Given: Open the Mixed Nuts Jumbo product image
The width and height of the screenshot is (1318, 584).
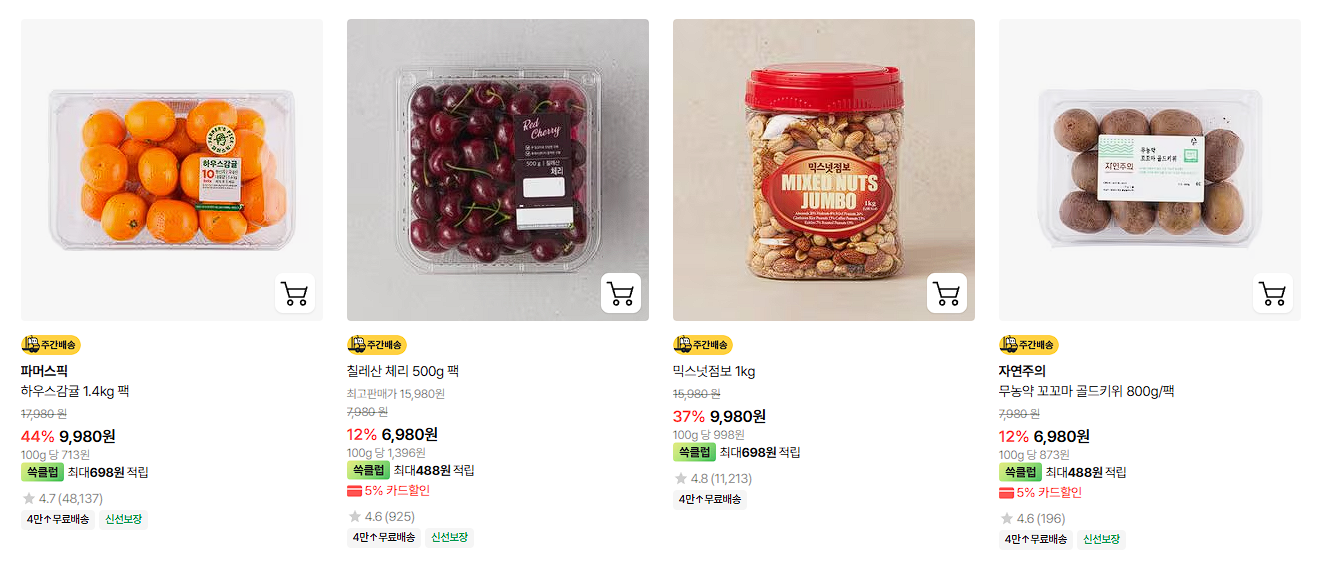Looking at the screenshot, I should [824, 170].
